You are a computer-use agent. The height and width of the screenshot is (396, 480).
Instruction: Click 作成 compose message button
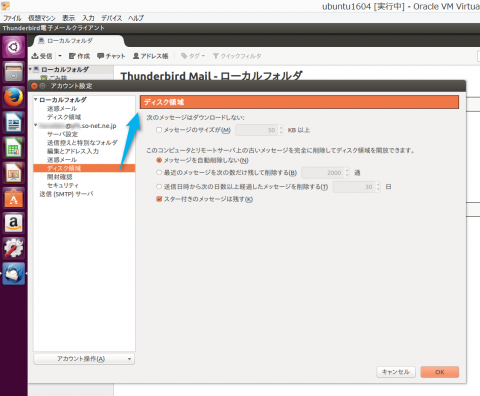pos(79,56)
